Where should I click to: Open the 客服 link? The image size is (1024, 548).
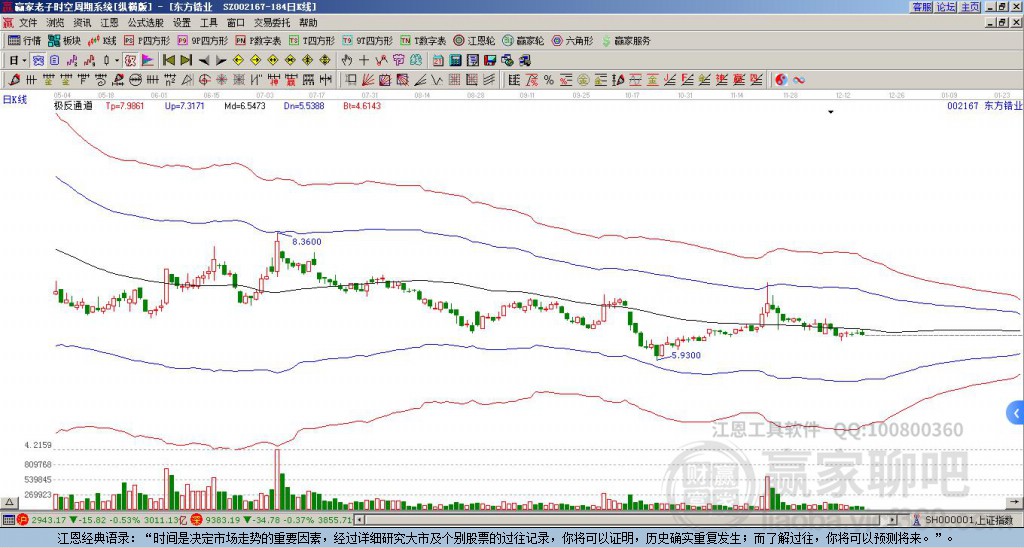921,7
